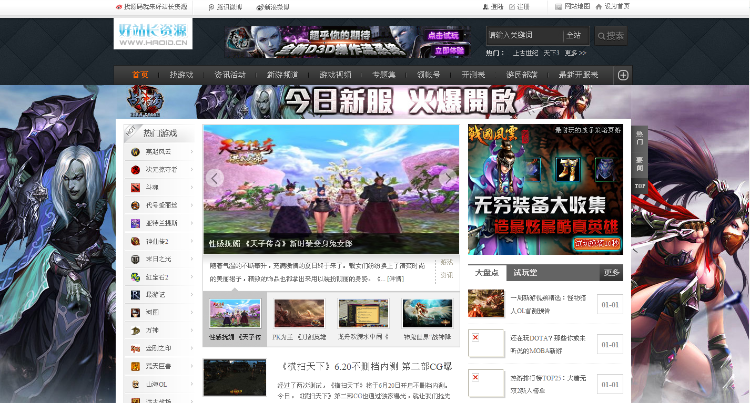
Task: Select the winged warrior carousel thumbnail
Action: [428, 313]
